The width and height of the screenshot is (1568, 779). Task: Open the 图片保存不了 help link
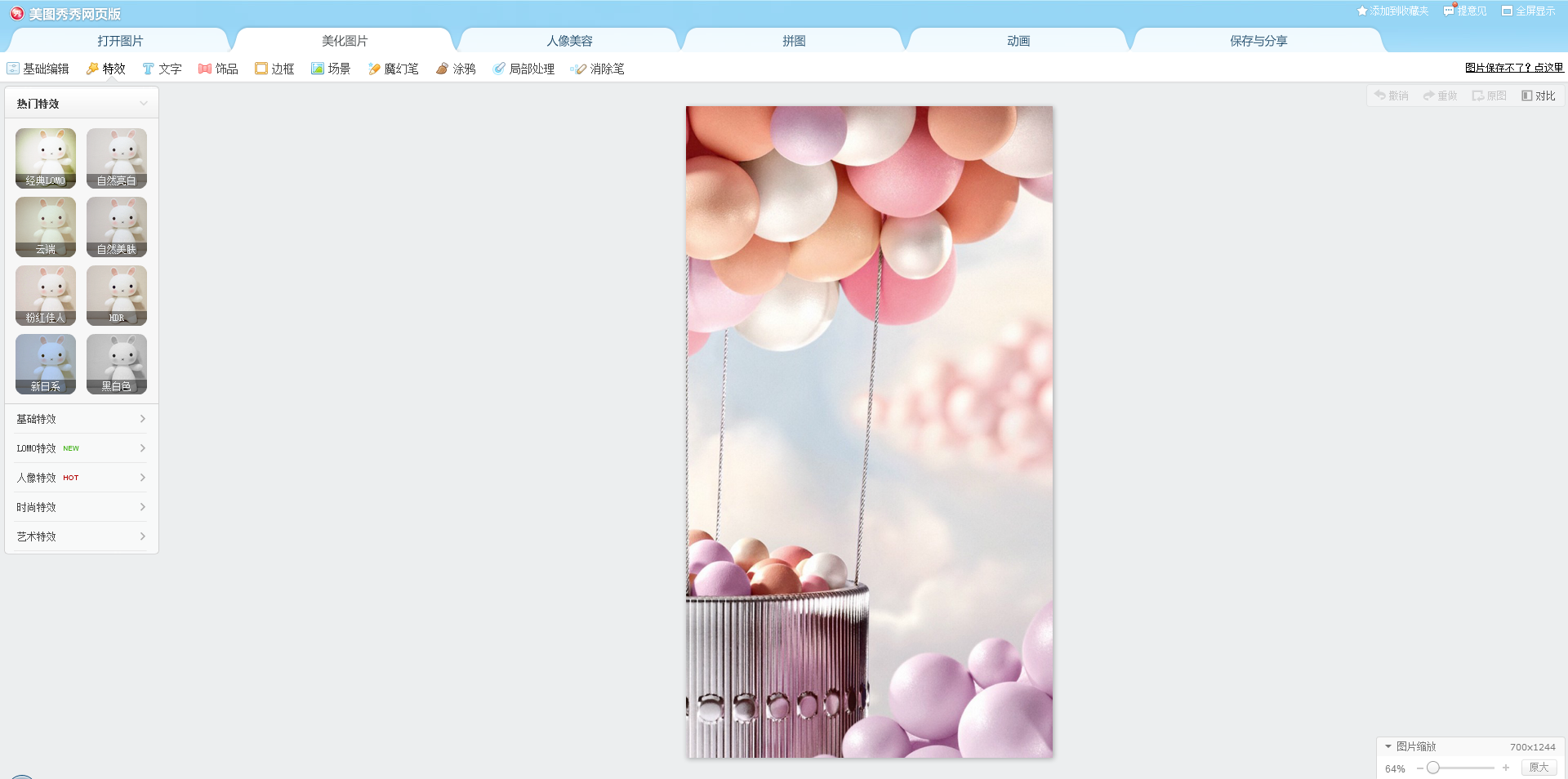tap(1515, 68)
